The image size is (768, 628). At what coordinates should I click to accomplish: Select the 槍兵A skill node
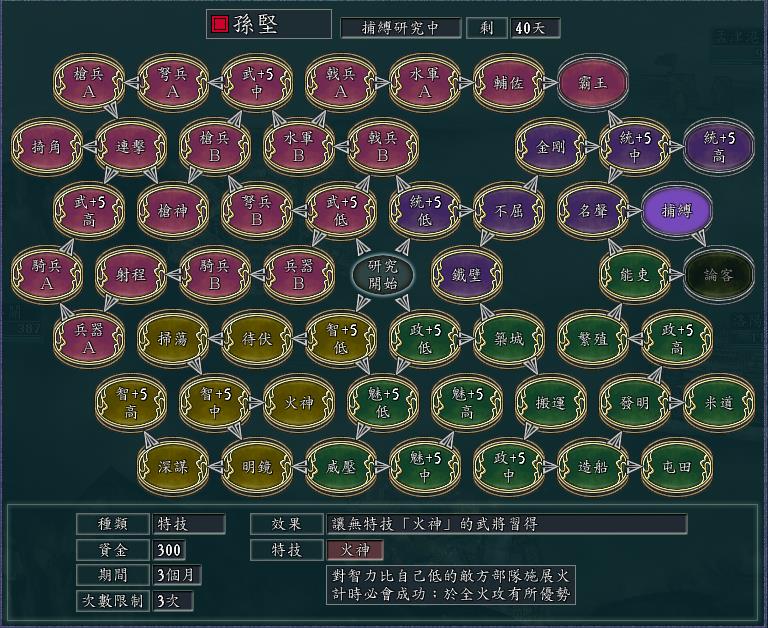pos(89,83)
